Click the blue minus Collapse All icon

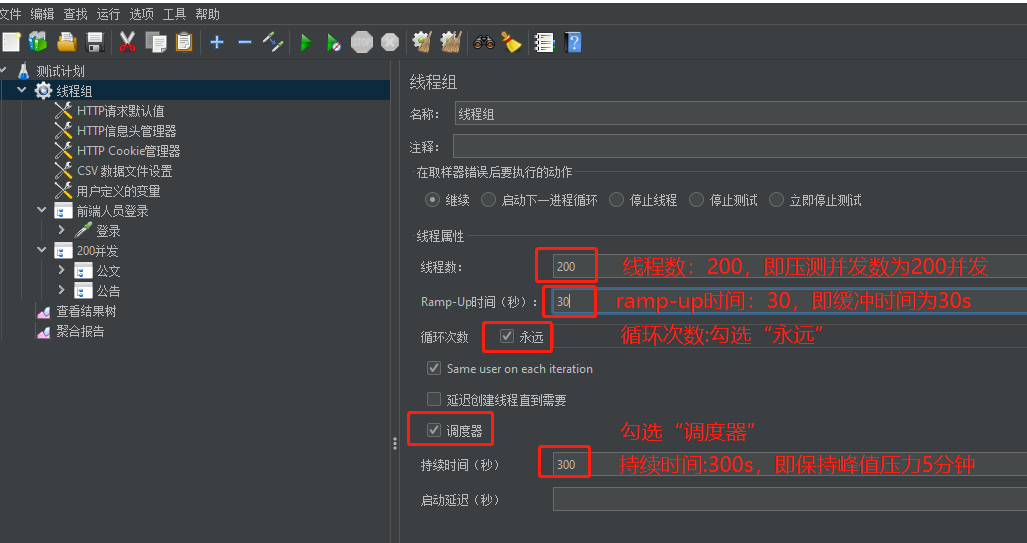click(245, 43)
